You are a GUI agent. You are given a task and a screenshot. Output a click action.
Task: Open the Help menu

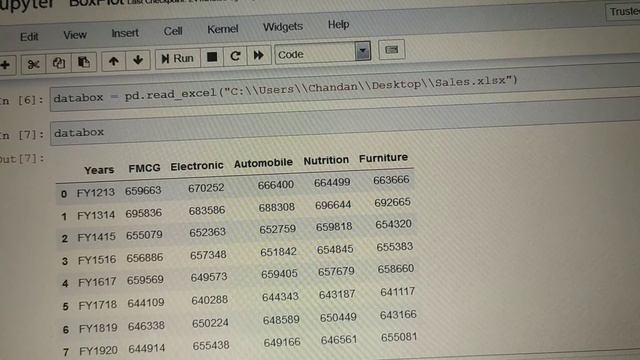tap(338, 24)
